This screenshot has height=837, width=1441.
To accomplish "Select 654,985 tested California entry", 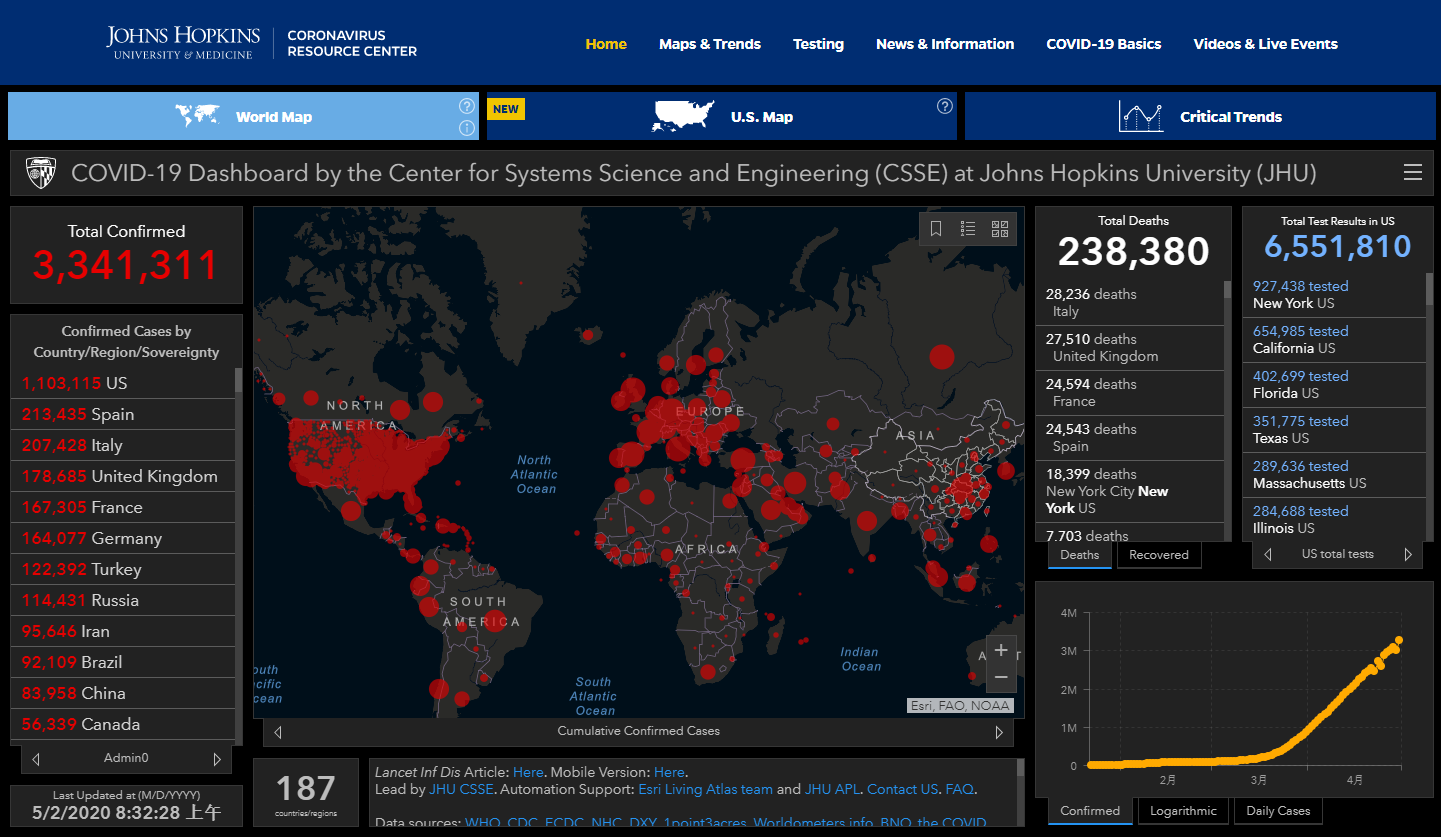I will pos(1334,340).
